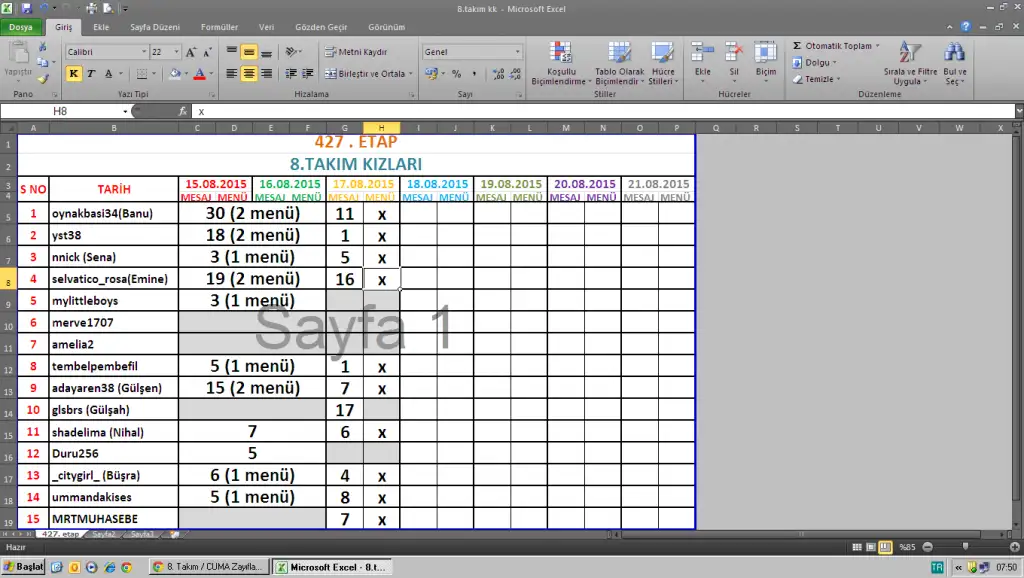Select the Sayfa2 sheet tab

(x=103, y=535)
